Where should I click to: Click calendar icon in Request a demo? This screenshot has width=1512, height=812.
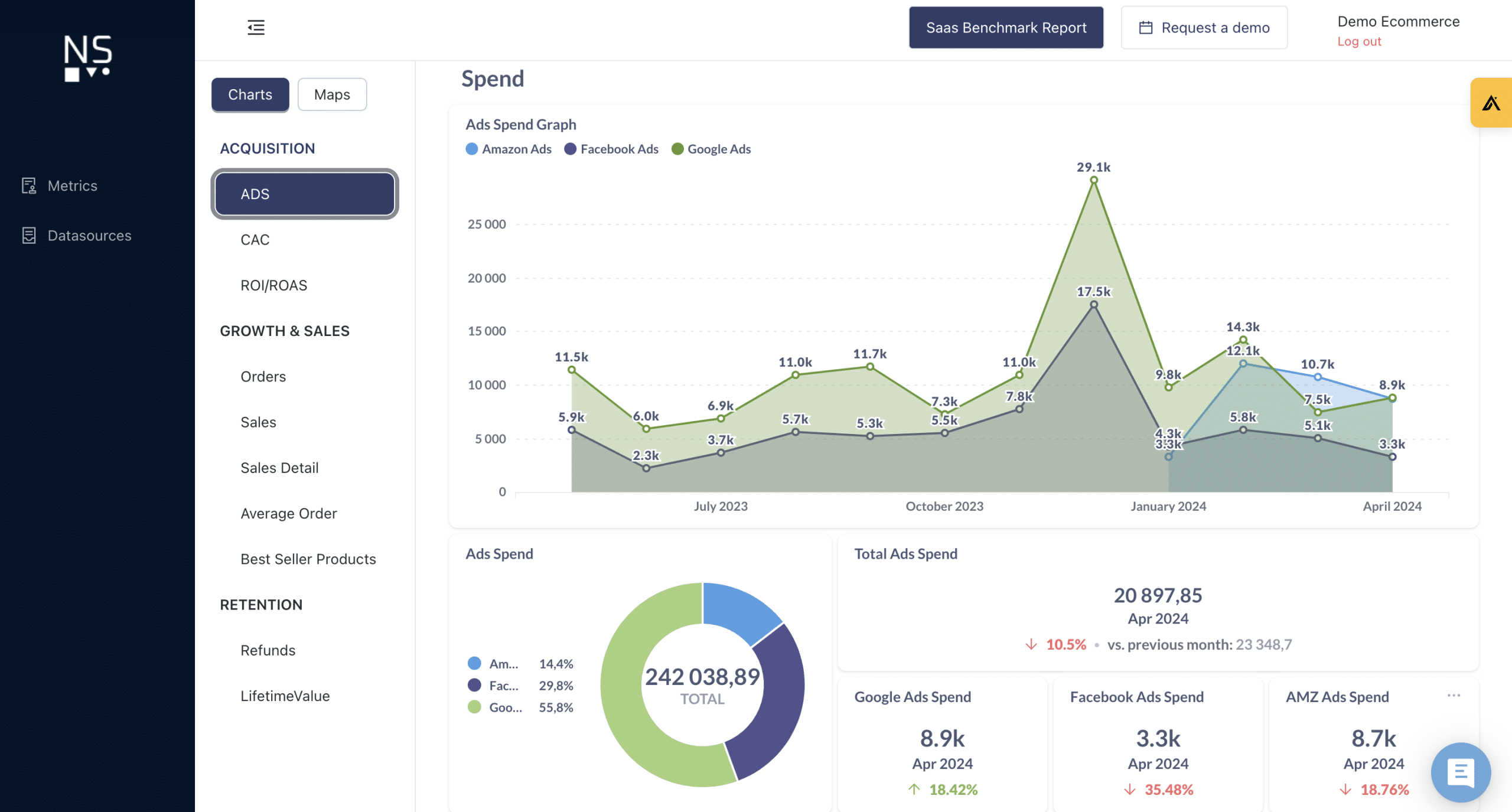[1145, 28]
